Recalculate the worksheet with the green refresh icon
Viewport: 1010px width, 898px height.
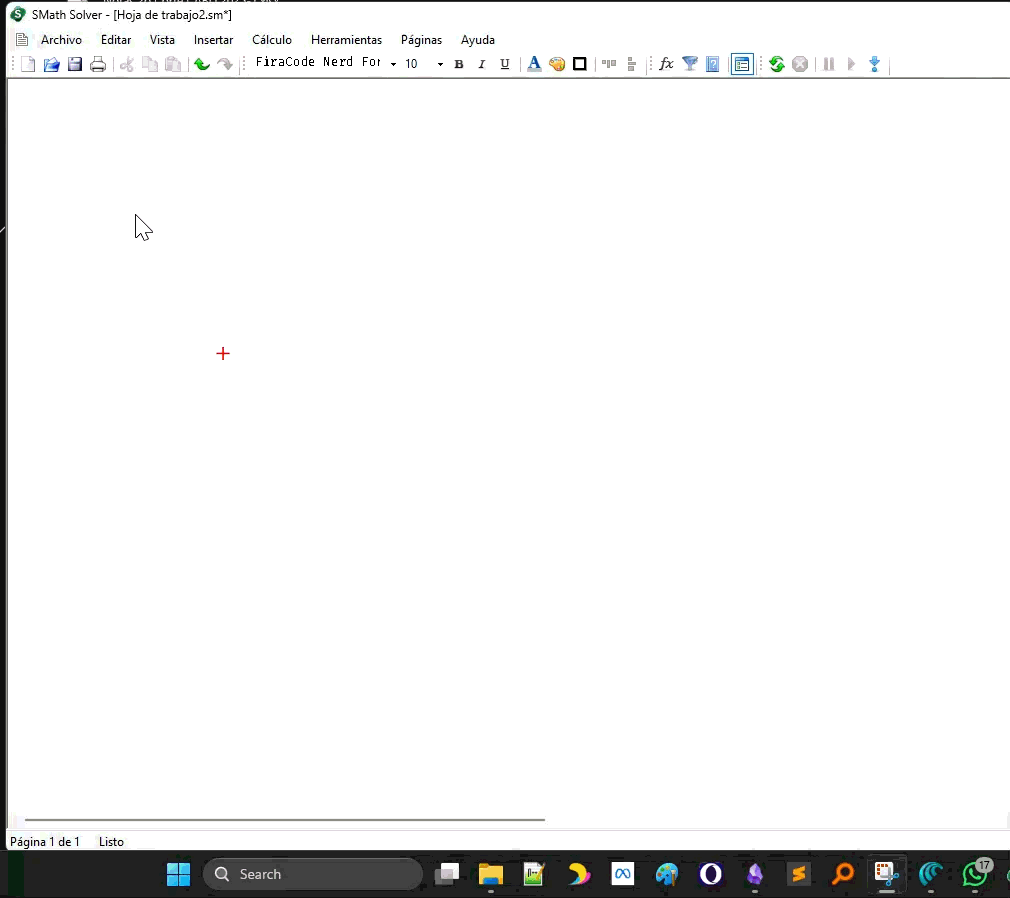(776, 64)
